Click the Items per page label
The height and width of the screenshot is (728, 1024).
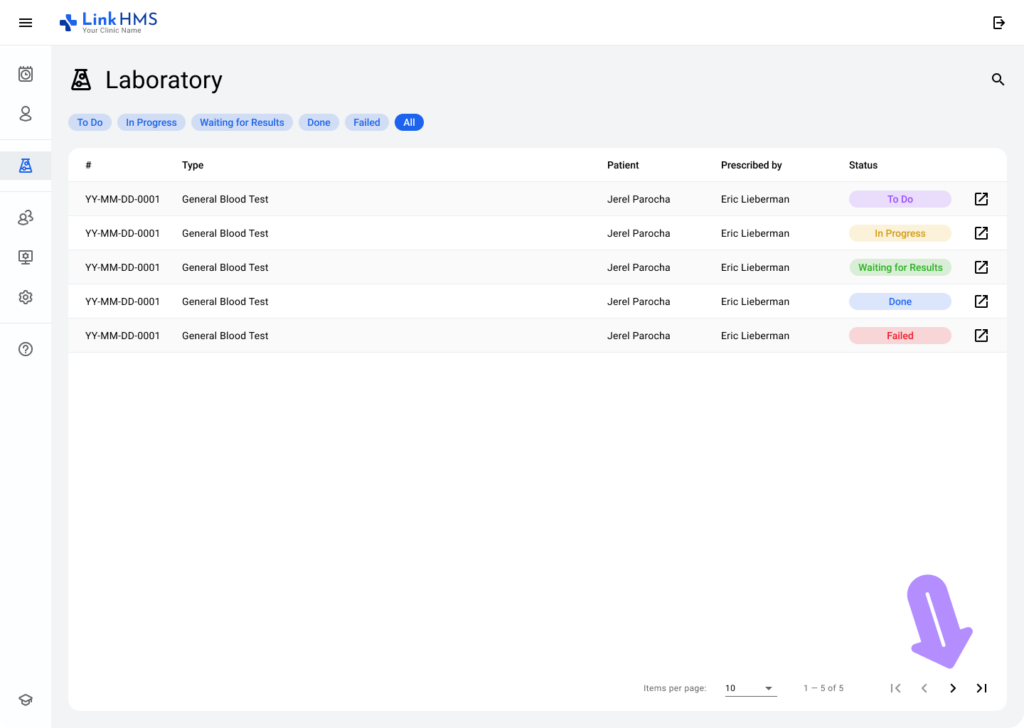point(675,688)
